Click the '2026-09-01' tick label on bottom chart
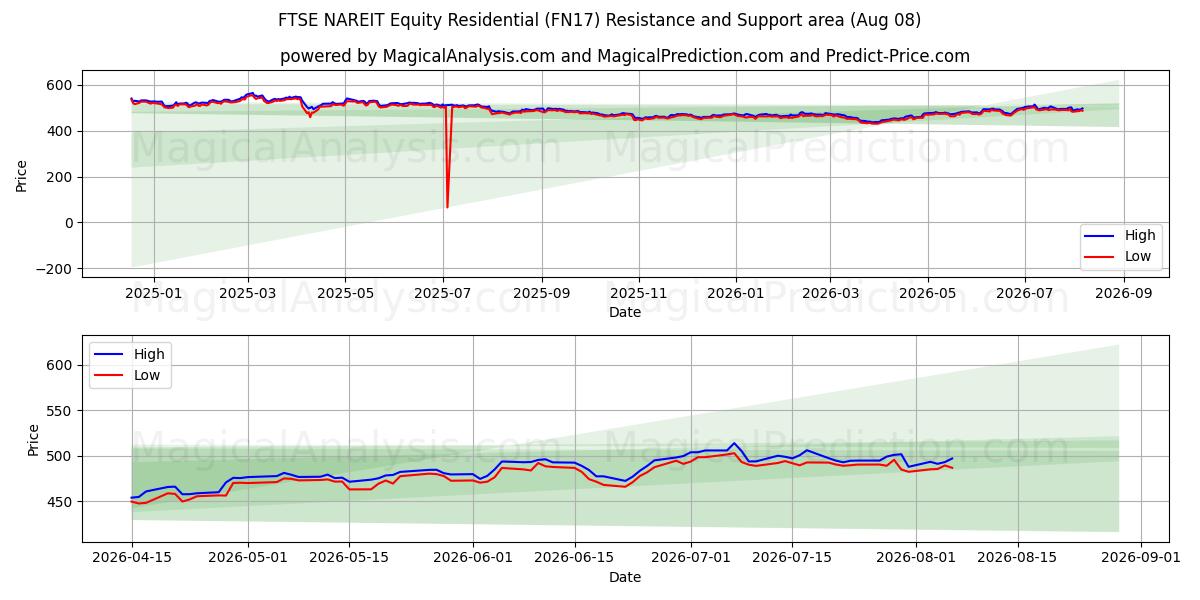This screenshot has height=600, width=1200. coord(1141,558)
